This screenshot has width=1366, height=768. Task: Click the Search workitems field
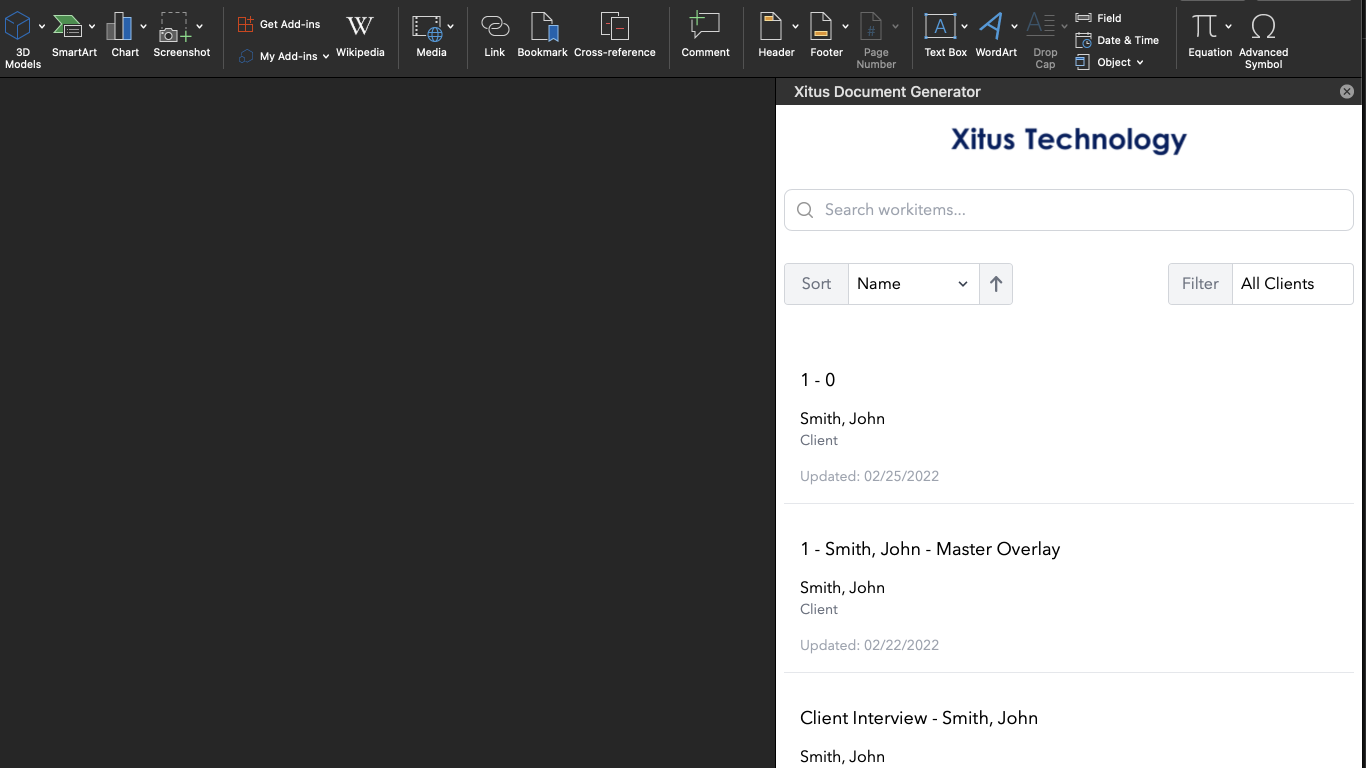1069,210
